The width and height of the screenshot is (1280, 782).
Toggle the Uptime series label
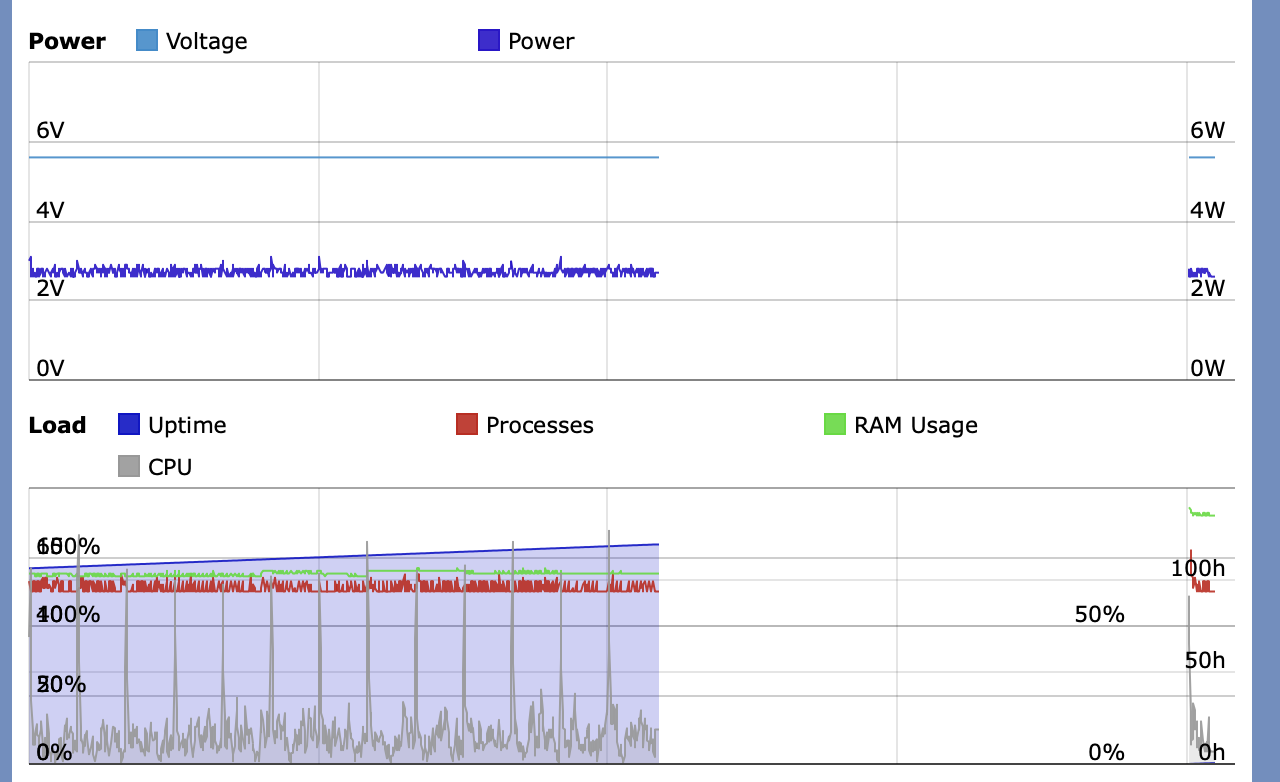click(x=187, y=425)
